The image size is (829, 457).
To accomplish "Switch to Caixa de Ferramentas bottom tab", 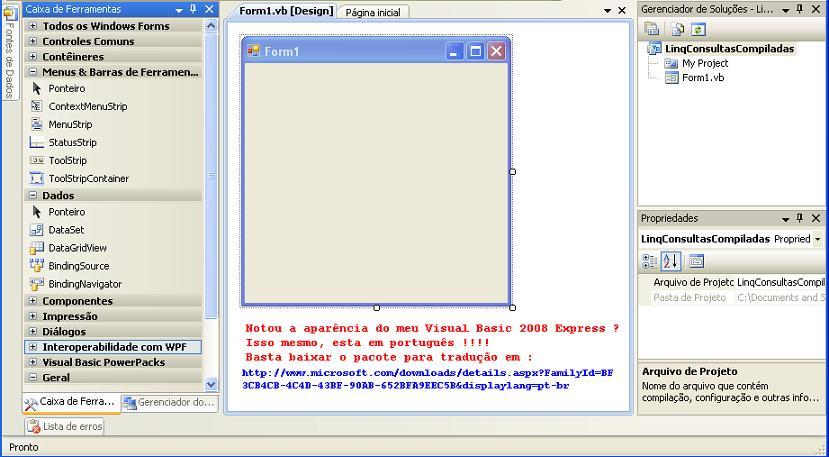I will coord(72,402).
